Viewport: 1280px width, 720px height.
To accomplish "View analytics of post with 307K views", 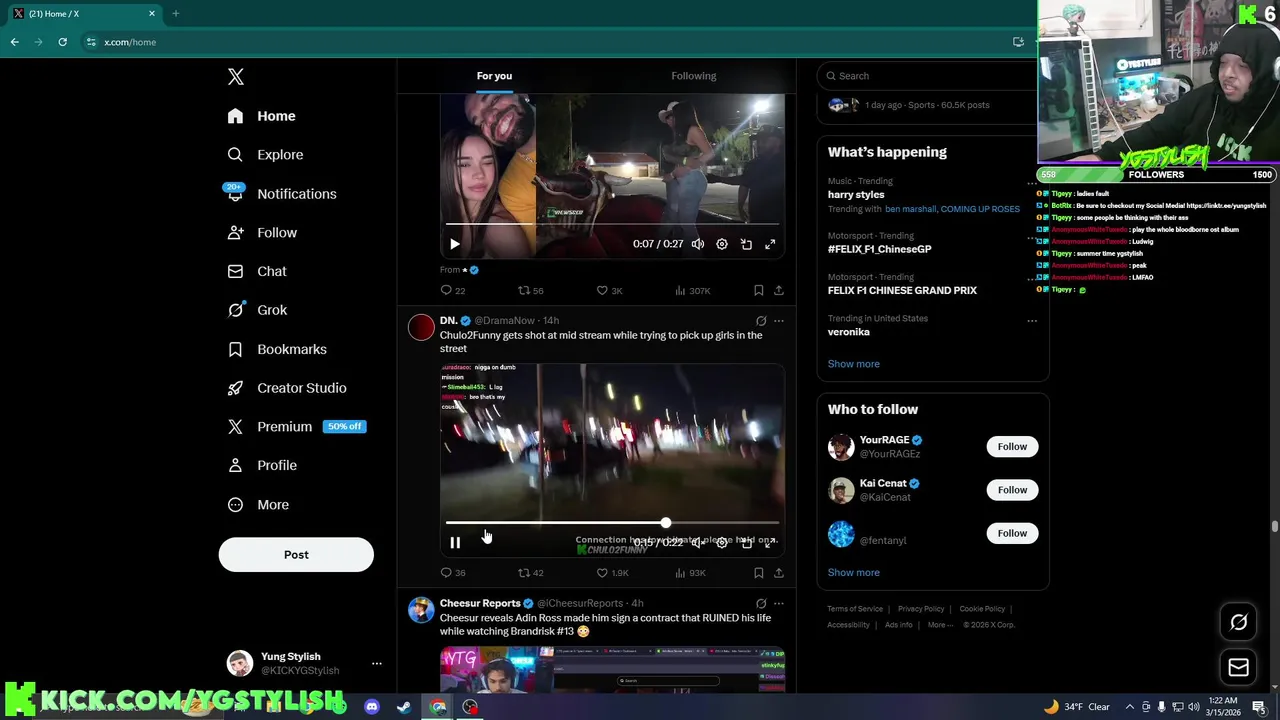I will pos(692,290).
